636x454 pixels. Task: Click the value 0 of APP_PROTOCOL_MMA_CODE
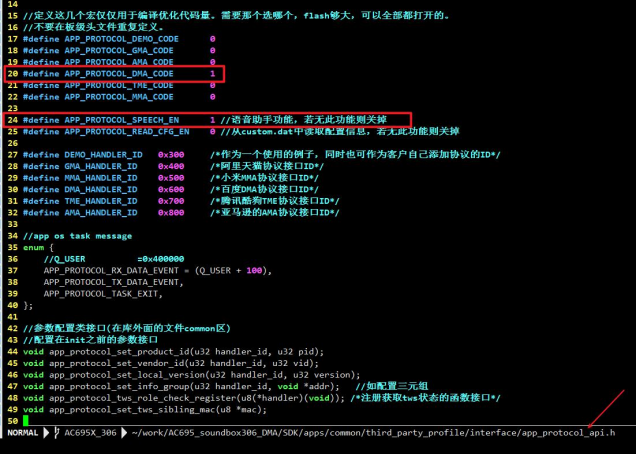pos(213,97)
